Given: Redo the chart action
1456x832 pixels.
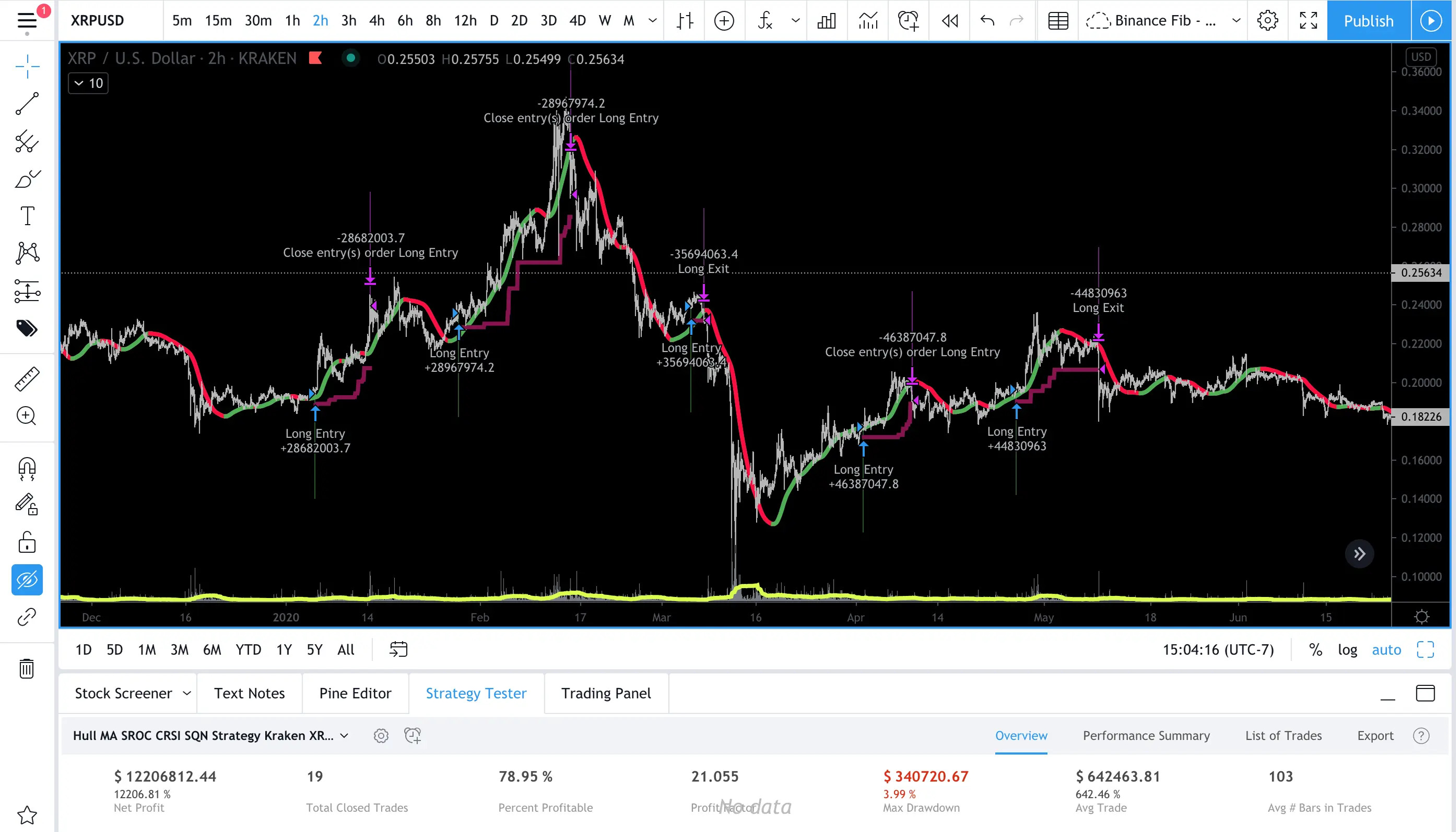Looking at the screenshot, I should pyautogui.click(x=1017, y=21).
